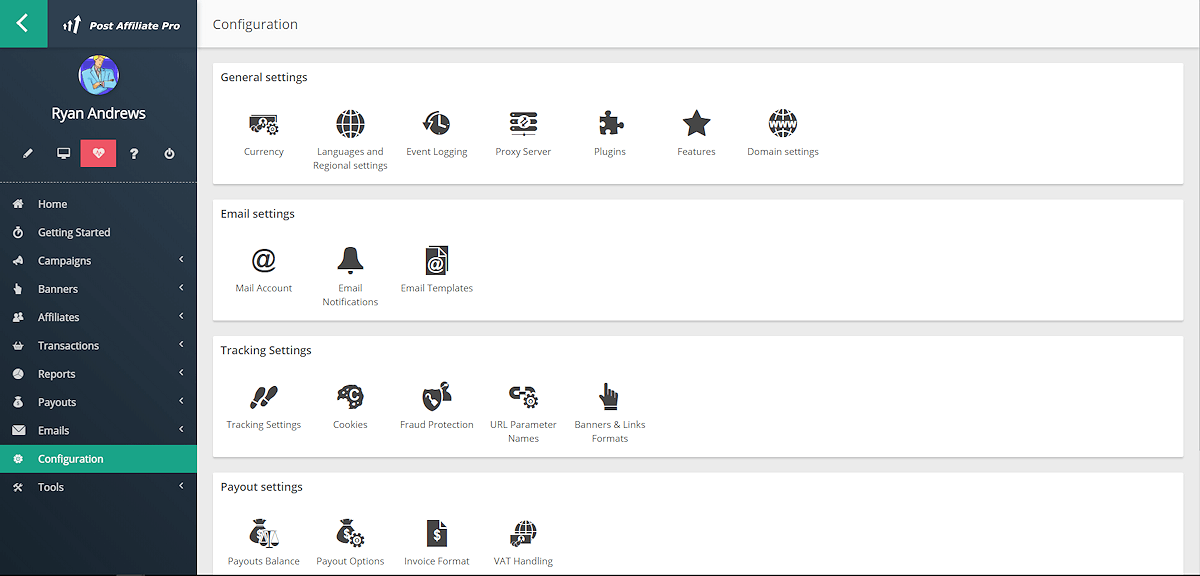Image resolution: width=1200 pixels, height=576 pixels.
Task: Go to Home in the sidebar
Action: click(98, 204)
